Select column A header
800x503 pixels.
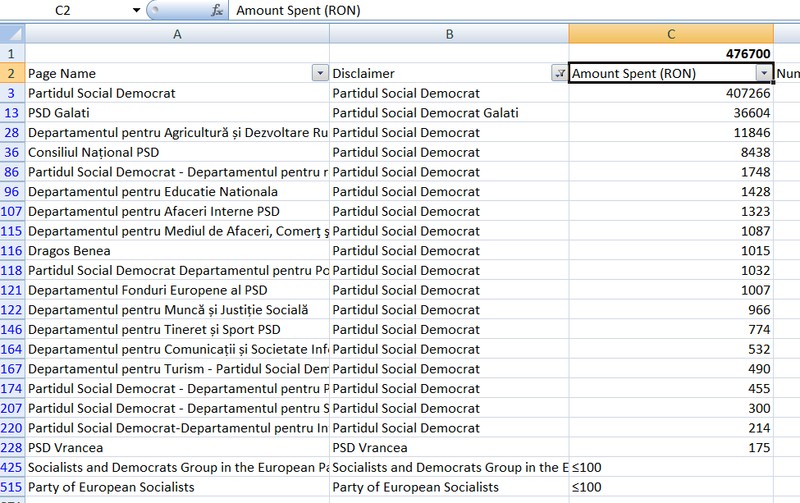177,34
